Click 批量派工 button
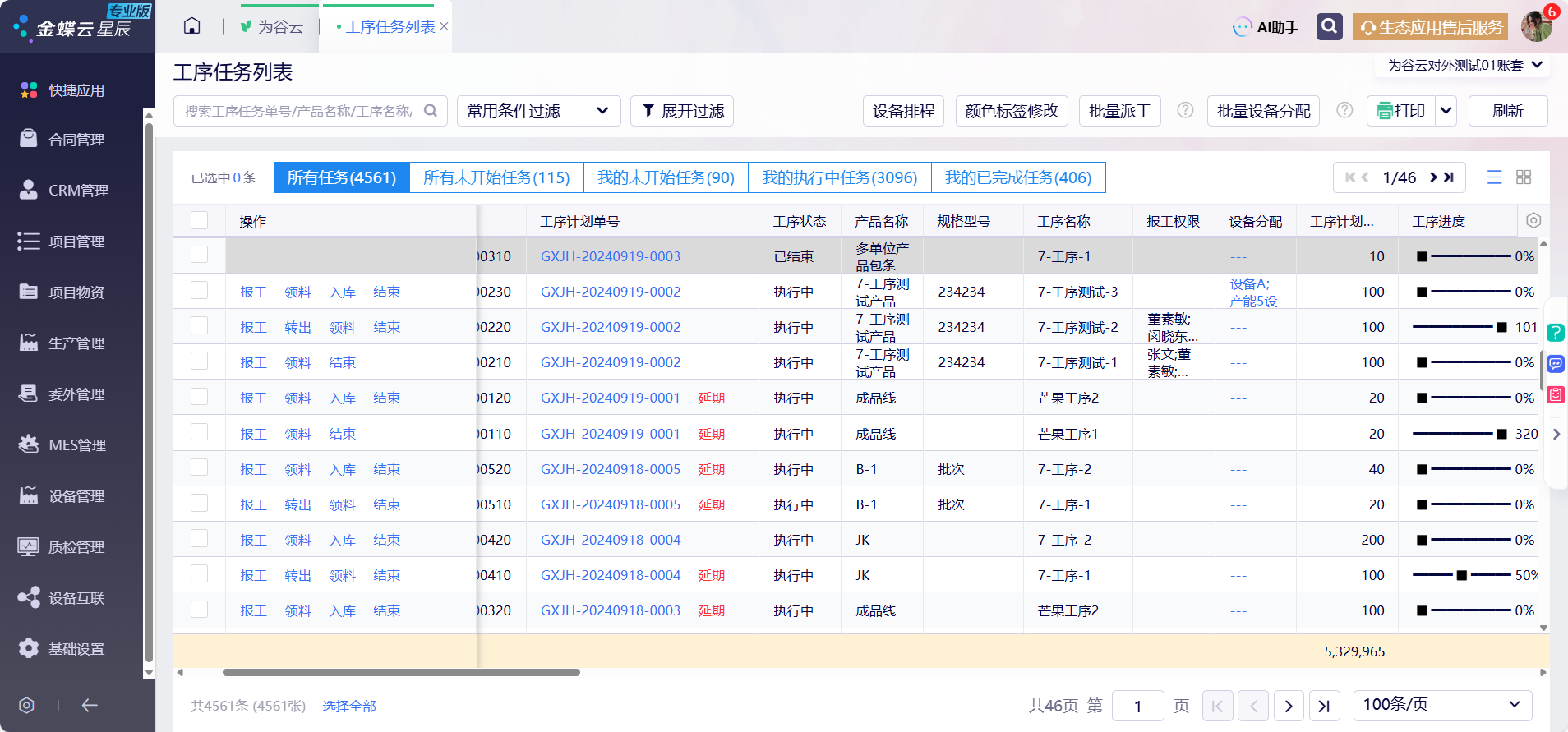This screenshot has height=732, width=1568. (x=1119, y=111)
